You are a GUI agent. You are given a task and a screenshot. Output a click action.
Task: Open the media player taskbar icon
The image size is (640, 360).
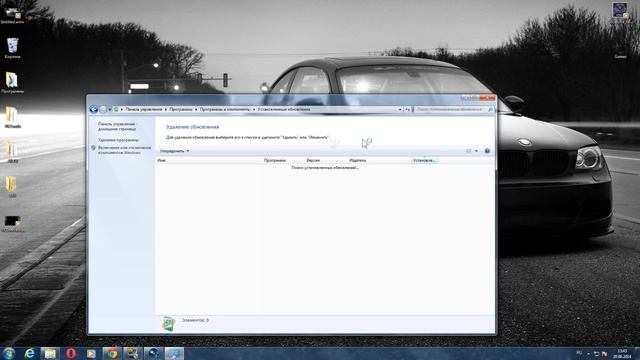pyautogui.click(x=91, y=353)
